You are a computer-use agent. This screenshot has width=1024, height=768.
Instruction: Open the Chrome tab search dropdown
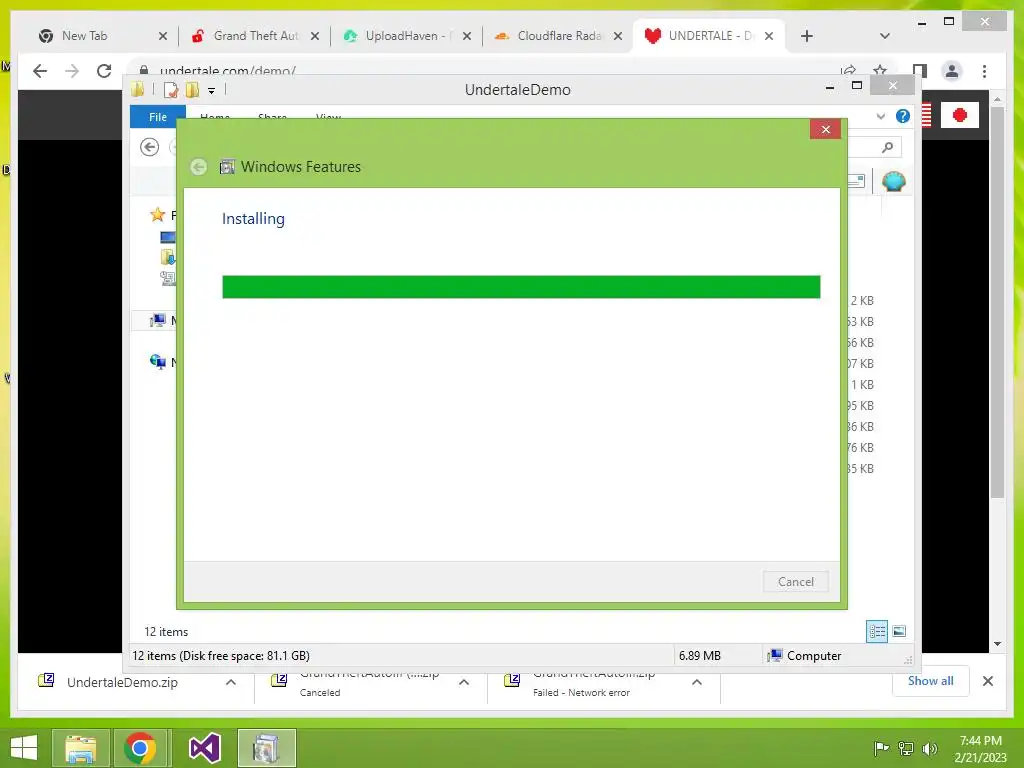pyautogui.click(x=885, y=36)
